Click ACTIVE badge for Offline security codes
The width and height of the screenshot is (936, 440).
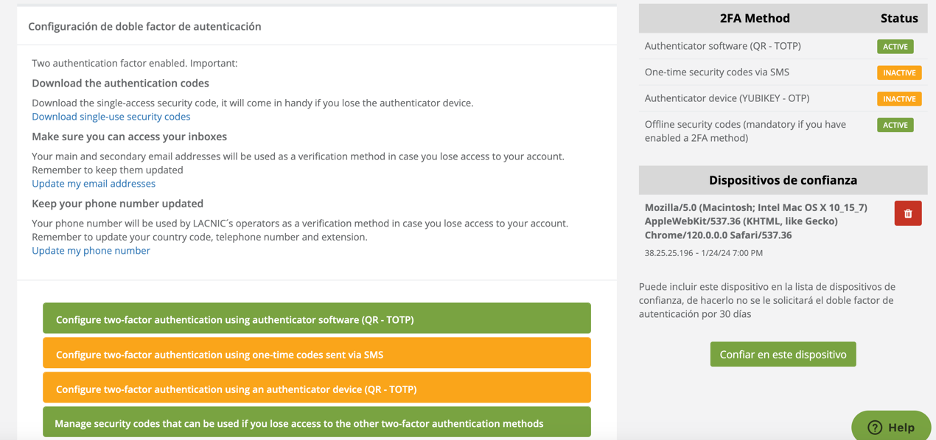pos(895,125)
